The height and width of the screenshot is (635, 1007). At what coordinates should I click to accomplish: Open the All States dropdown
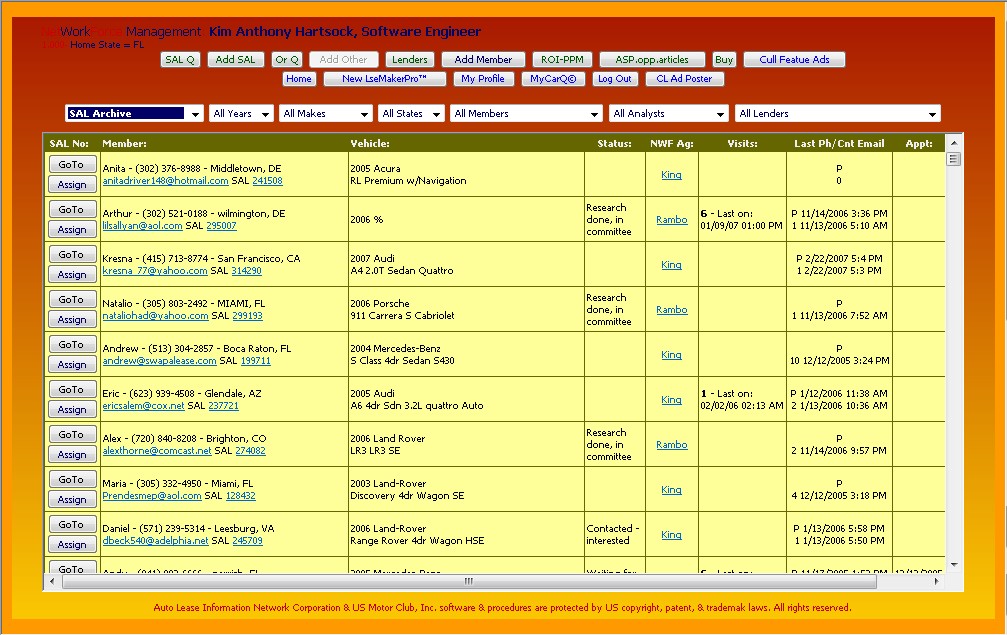(411, 114)
